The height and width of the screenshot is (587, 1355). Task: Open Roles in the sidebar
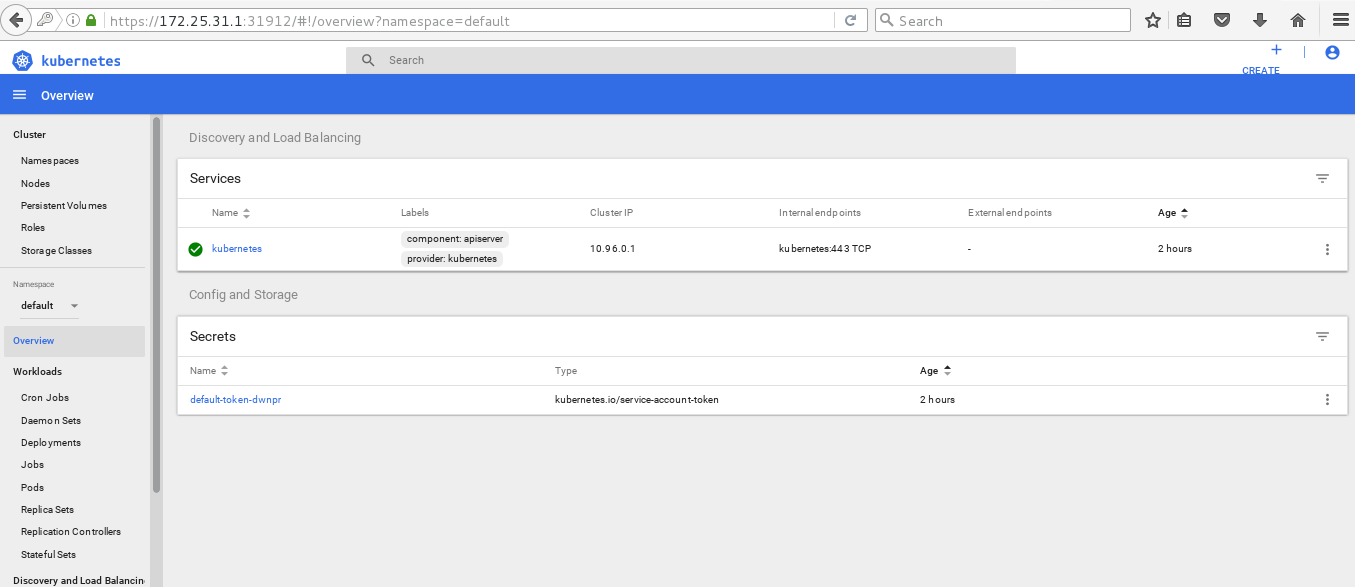pos(33,228)
